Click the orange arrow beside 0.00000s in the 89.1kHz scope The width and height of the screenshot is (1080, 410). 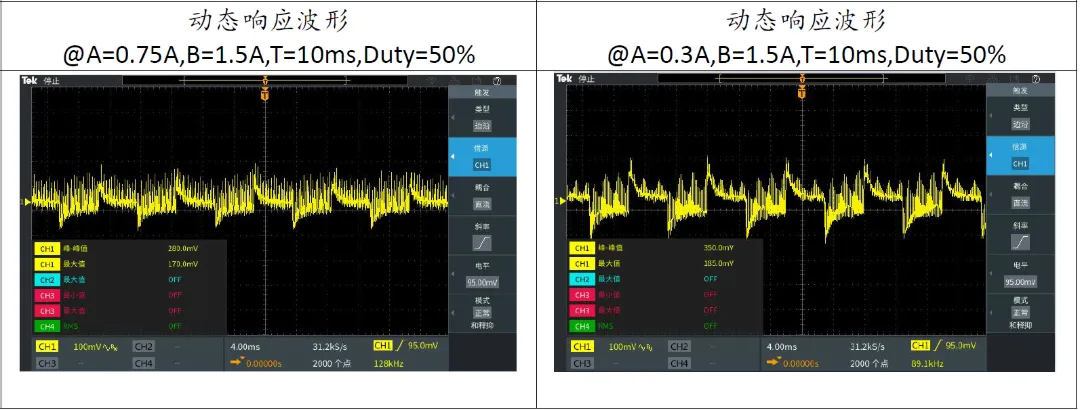pos(773,361)
